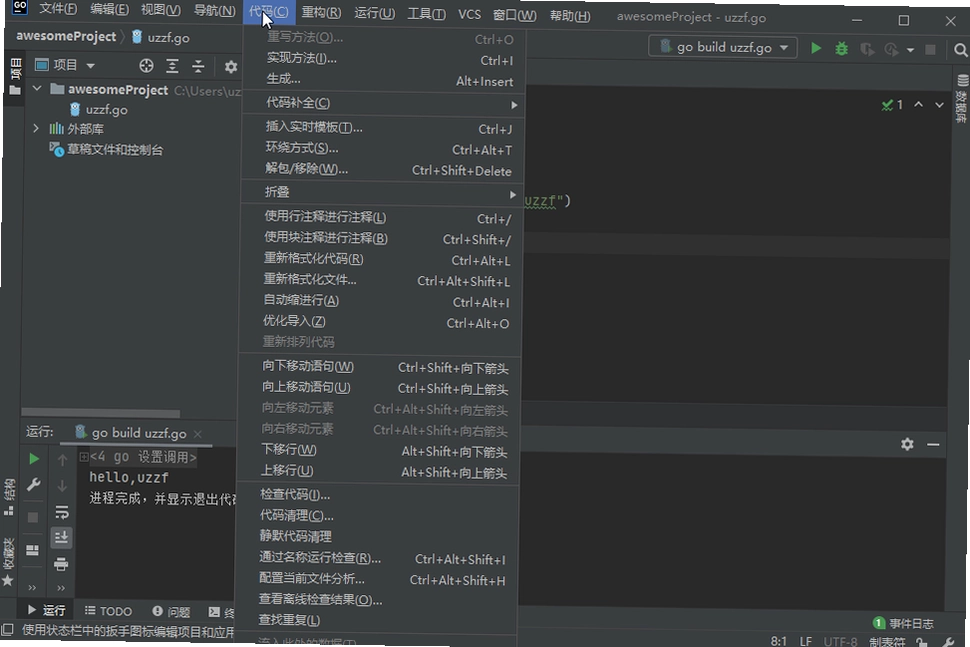
Task: Open Folding submenu
Action: 380,192
